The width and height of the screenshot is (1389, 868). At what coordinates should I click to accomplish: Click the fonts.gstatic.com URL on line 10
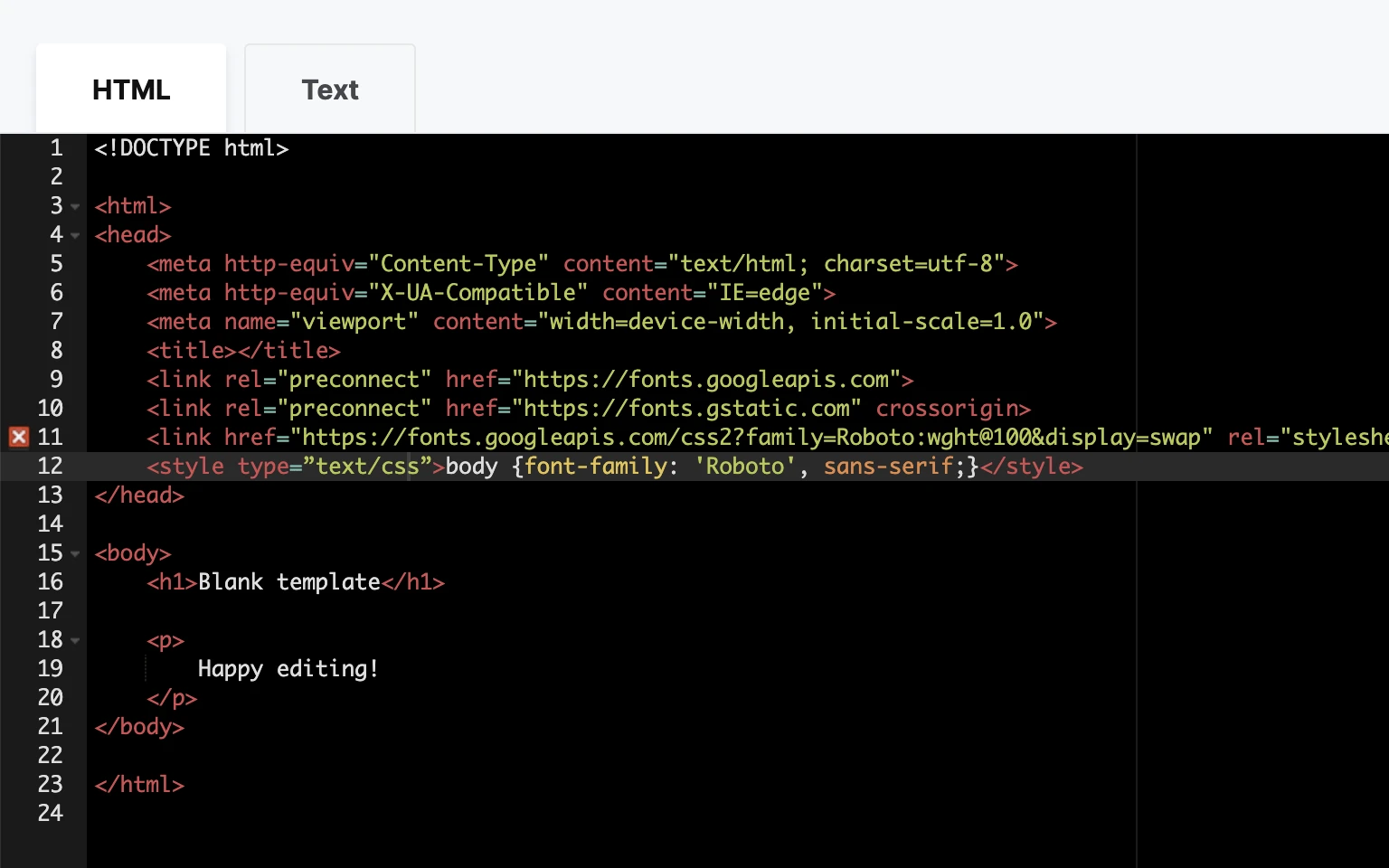click(x=686, y=409)
